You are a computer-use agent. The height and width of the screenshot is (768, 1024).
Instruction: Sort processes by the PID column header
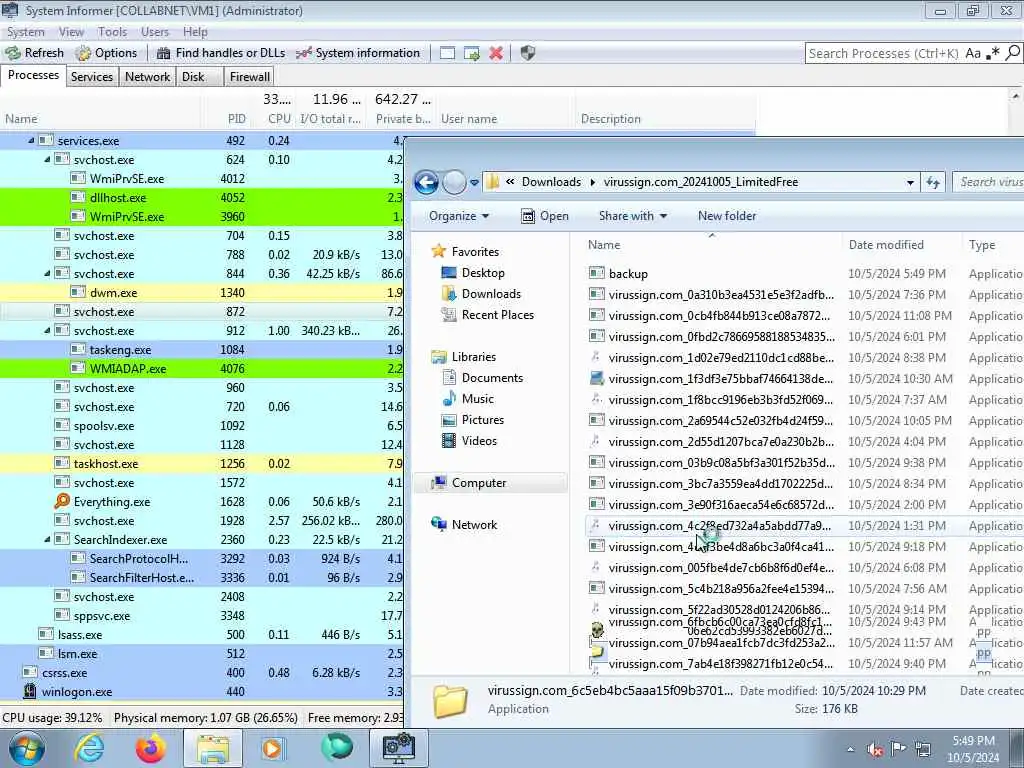coord(236,119)
